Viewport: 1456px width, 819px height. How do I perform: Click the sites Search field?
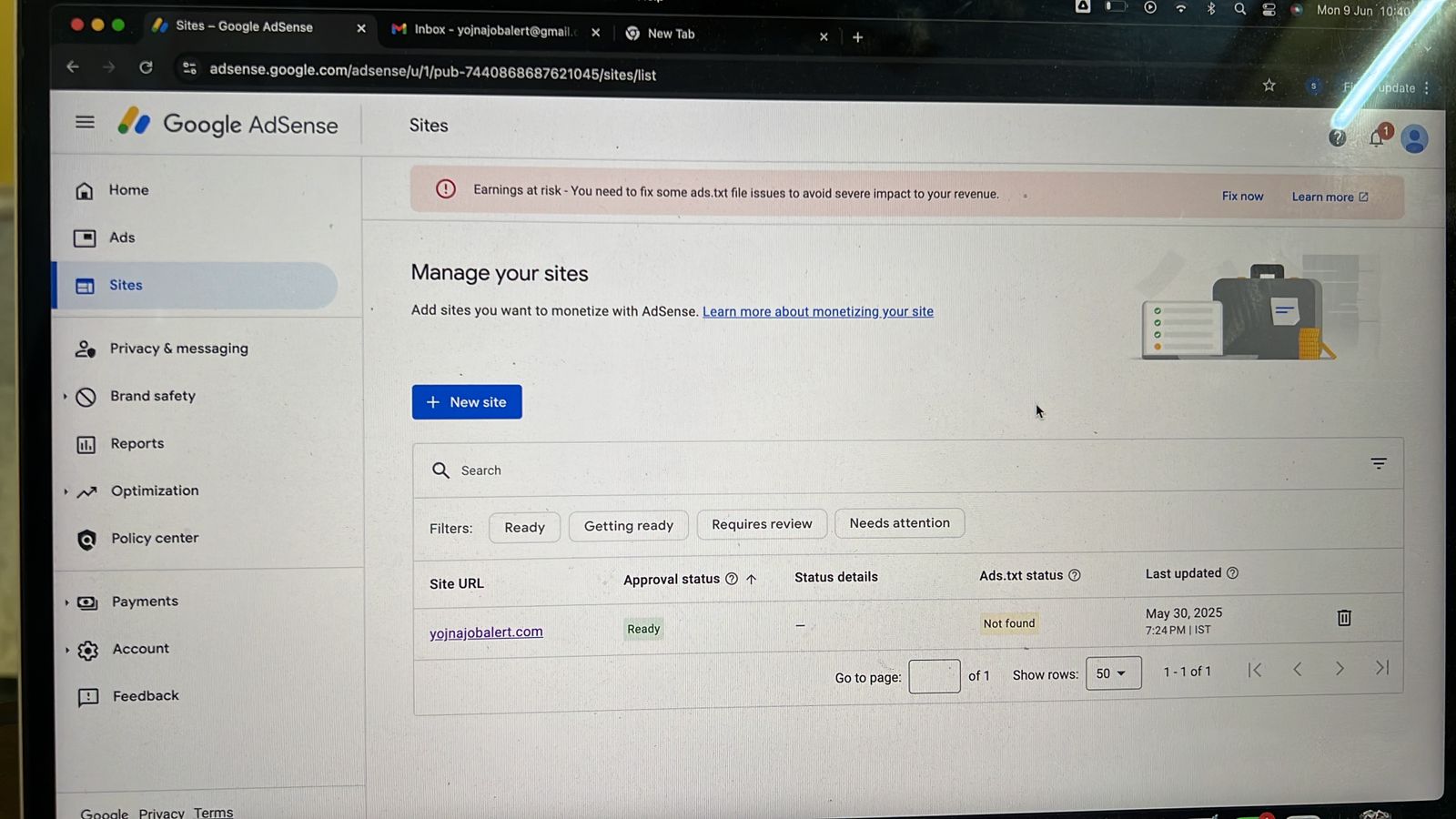(x=892, y=470)
